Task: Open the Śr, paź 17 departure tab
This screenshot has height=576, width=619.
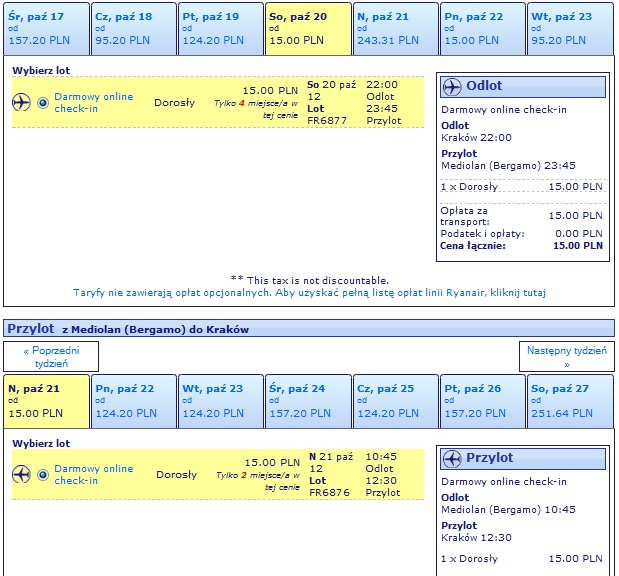Action: 47,29
